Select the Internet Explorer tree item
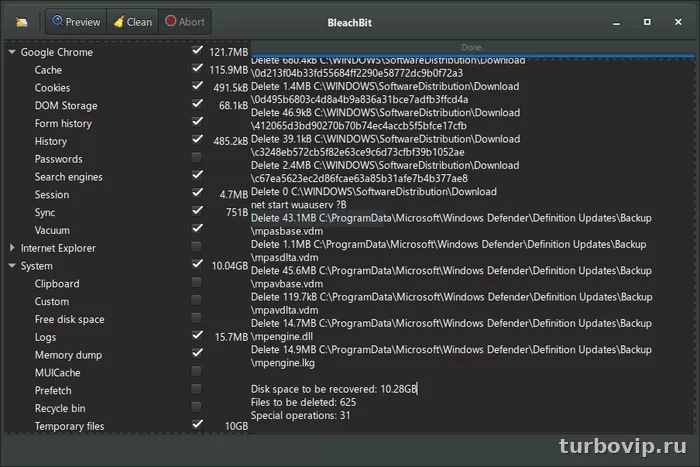This screenshot has height=467, width=700. (x=58, y=248)
